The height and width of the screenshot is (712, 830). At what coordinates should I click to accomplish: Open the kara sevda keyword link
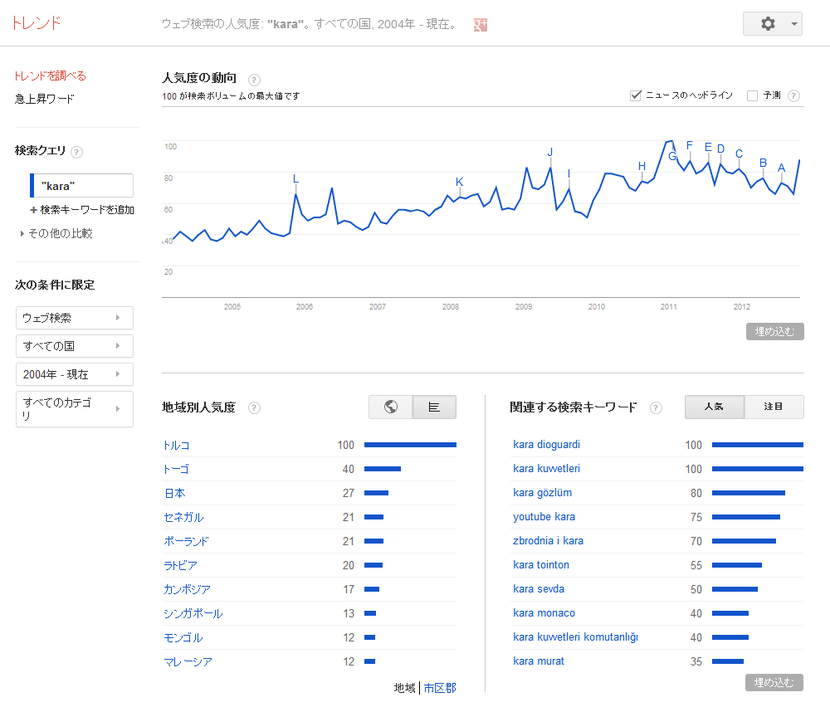point(539,589)
